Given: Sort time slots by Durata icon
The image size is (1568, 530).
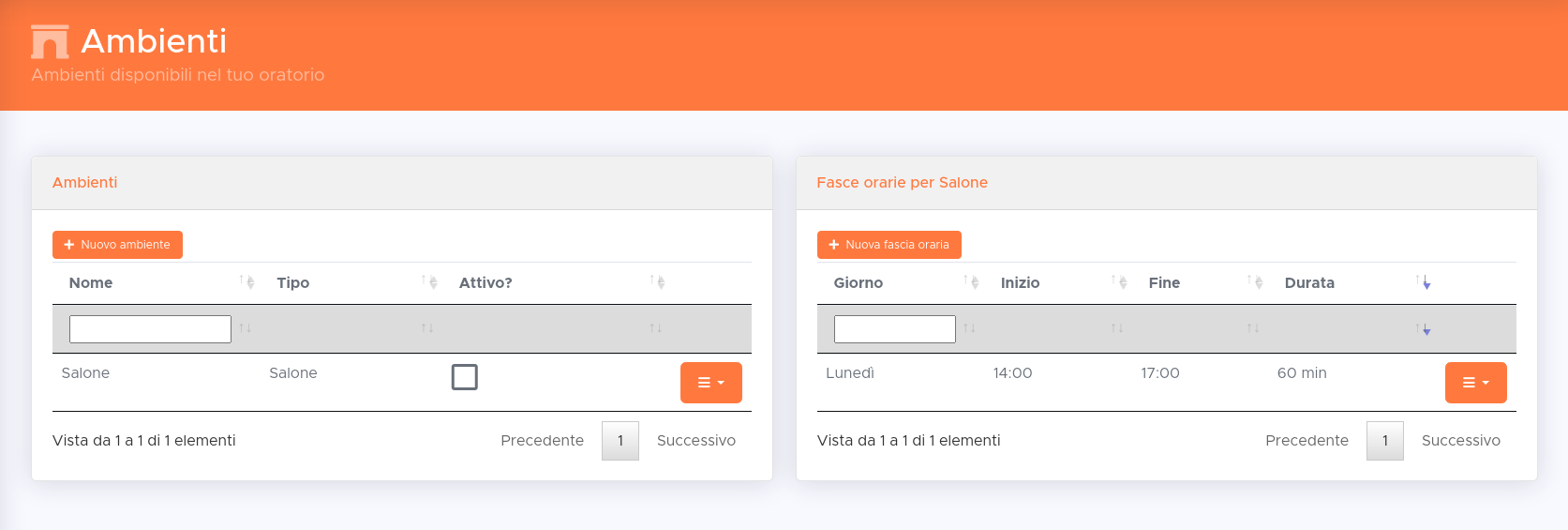Looking at the screenshot, I should 1423,282.
